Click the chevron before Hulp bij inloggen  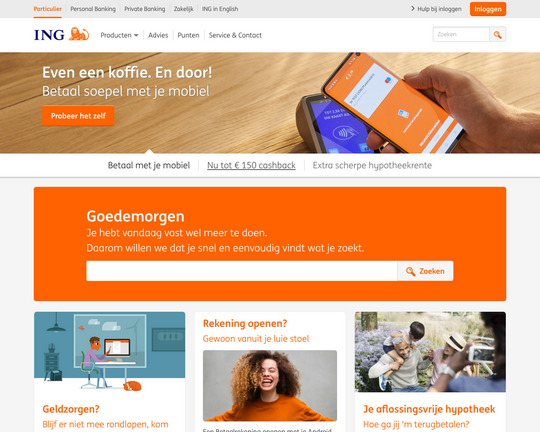[x=413, y=9]
